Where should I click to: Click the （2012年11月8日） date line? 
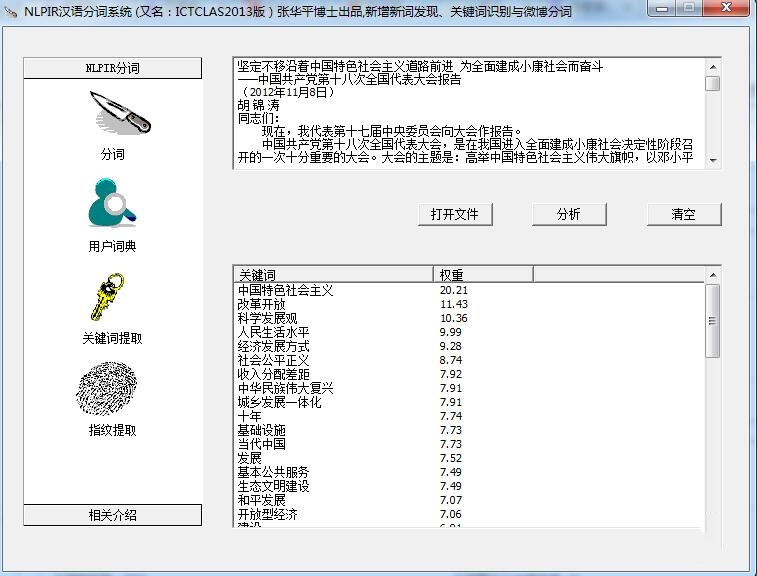pyautogui.click(x=287, y=92)
